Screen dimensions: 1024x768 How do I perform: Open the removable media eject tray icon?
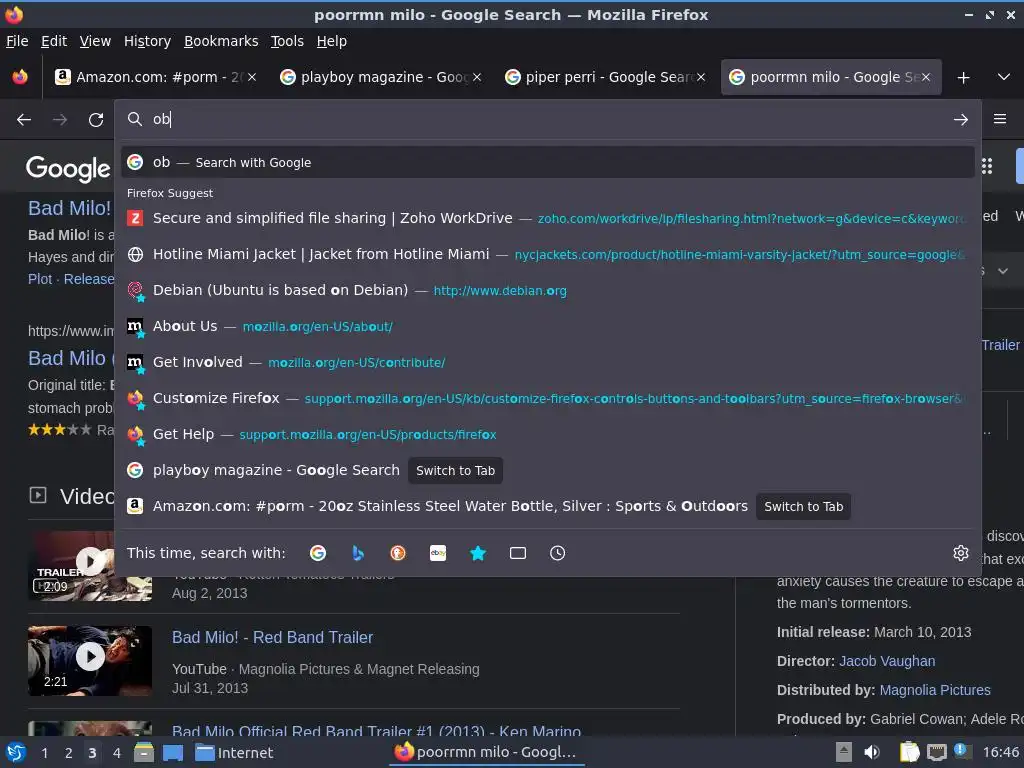[844, 752]
